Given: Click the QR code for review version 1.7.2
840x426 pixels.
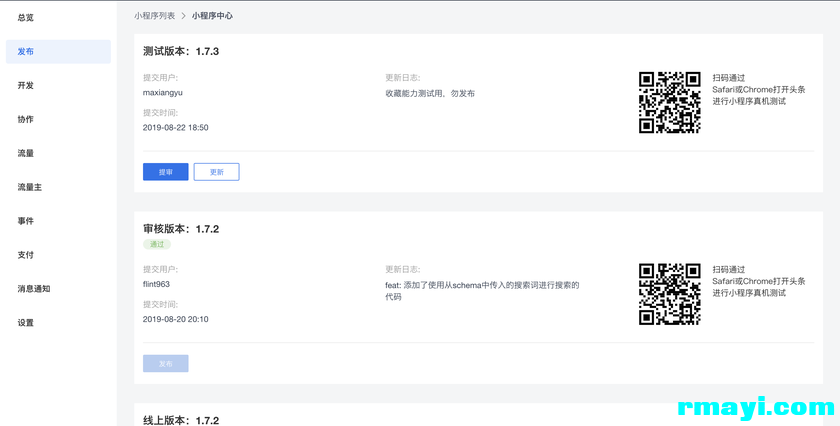Looking at the screenshot, I should [x=670, y=294].
